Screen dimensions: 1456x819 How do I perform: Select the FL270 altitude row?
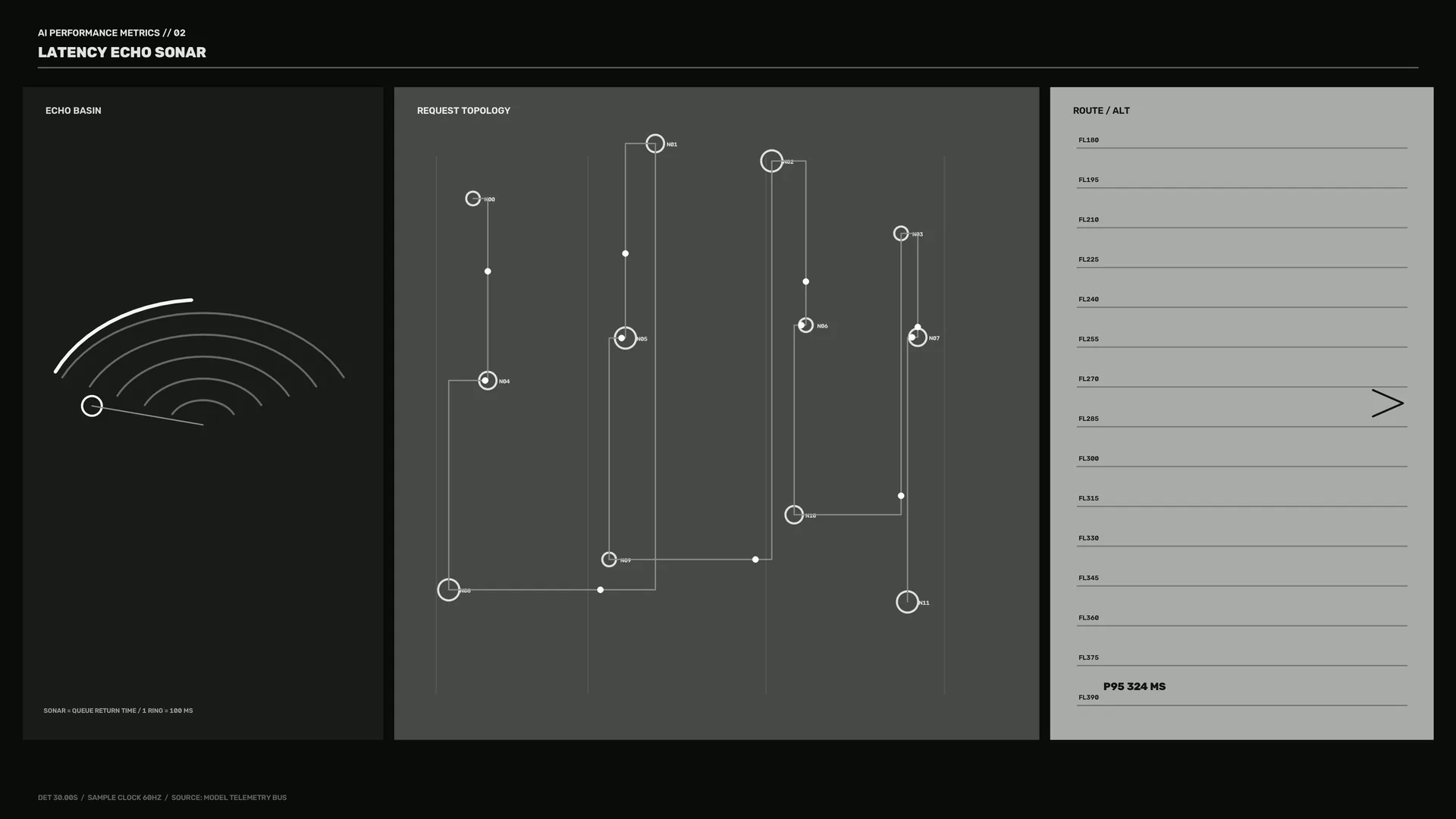(x=1241, y=381)
